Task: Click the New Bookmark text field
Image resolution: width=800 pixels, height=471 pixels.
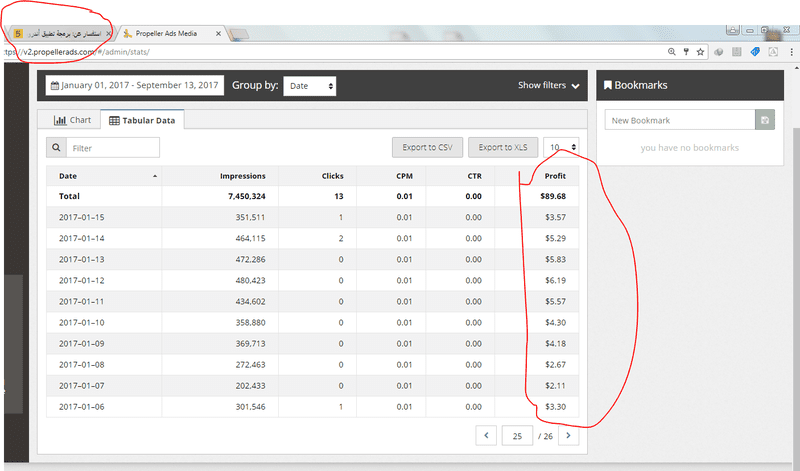Action: point(680,120)
